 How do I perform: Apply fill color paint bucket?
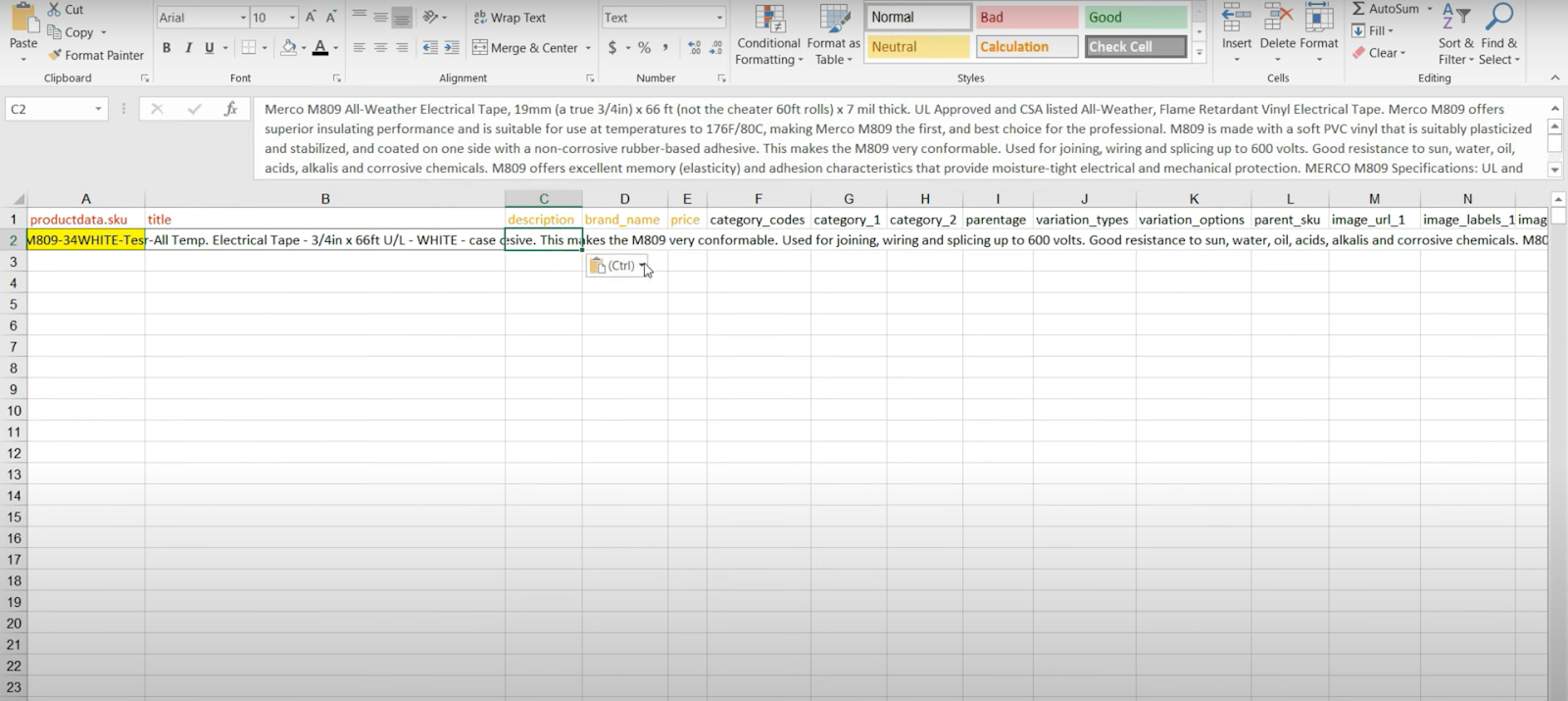tap(288, 47)
